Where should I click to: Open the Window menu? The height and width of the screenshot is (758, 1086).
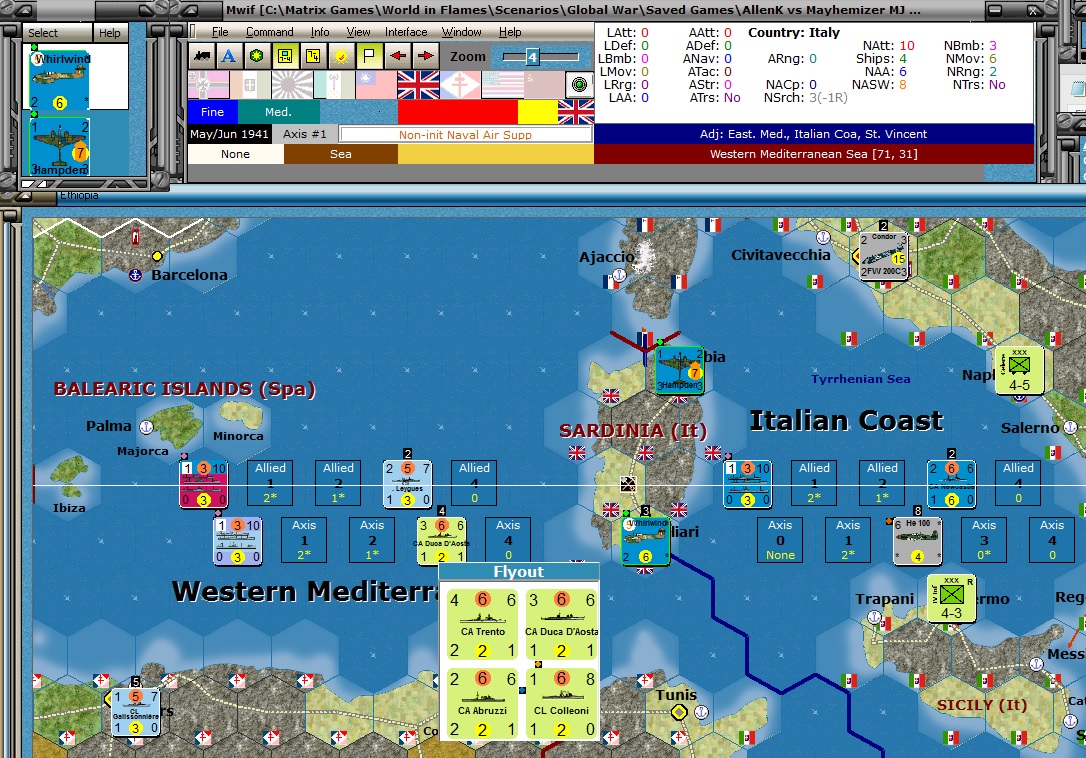[x=461, y=32]
